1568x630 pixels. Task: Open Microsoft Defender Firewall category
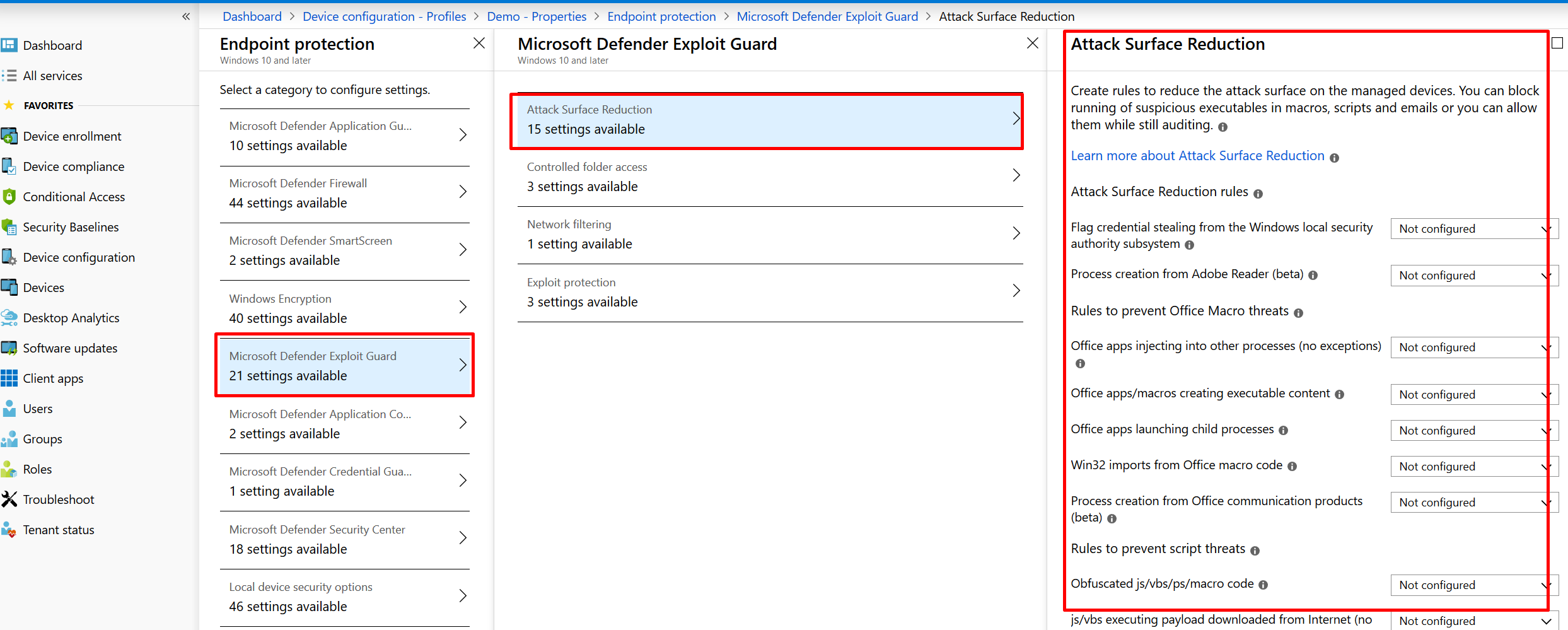345,194
